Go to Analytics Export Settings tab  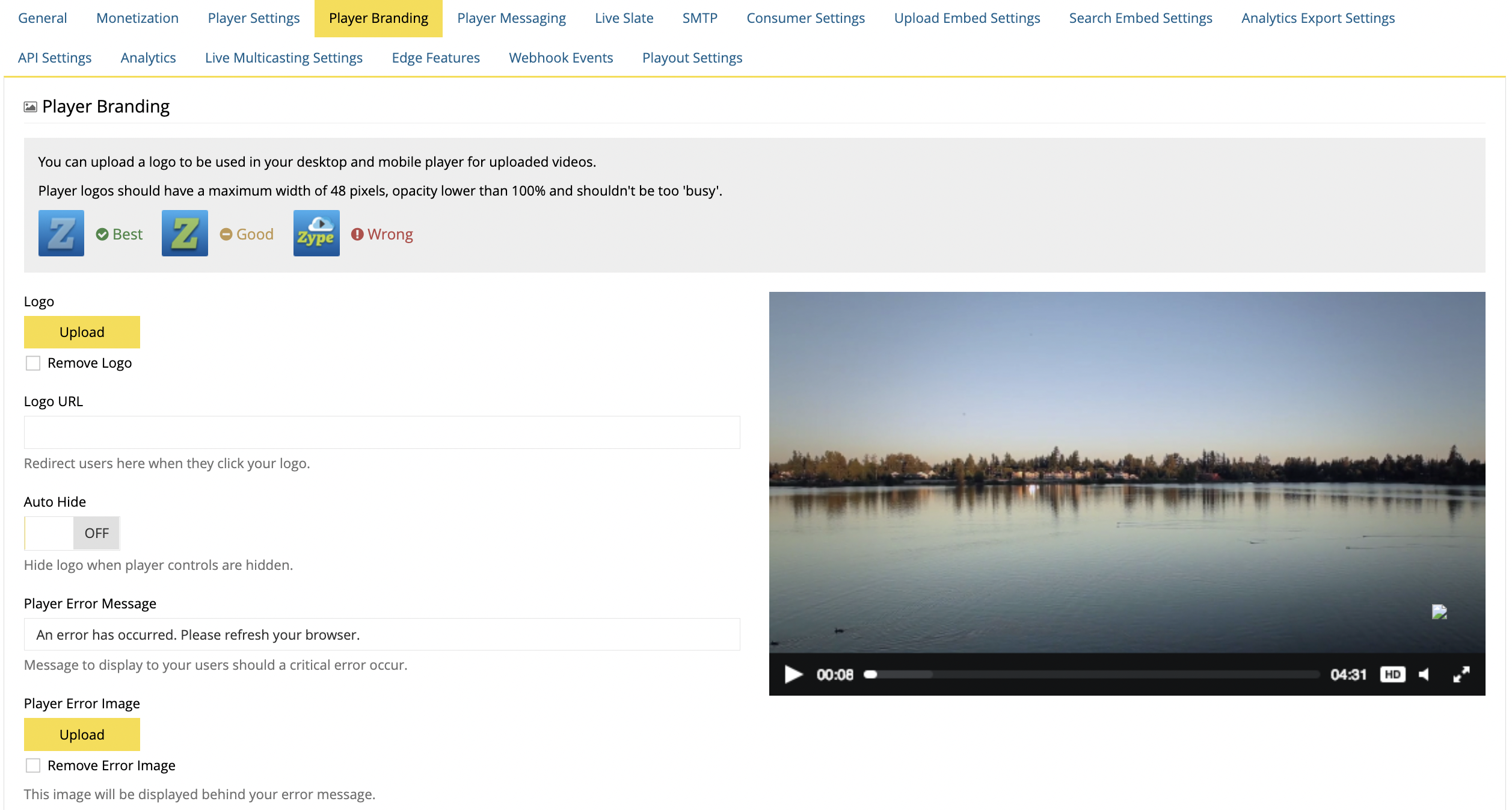(1318, 18)
